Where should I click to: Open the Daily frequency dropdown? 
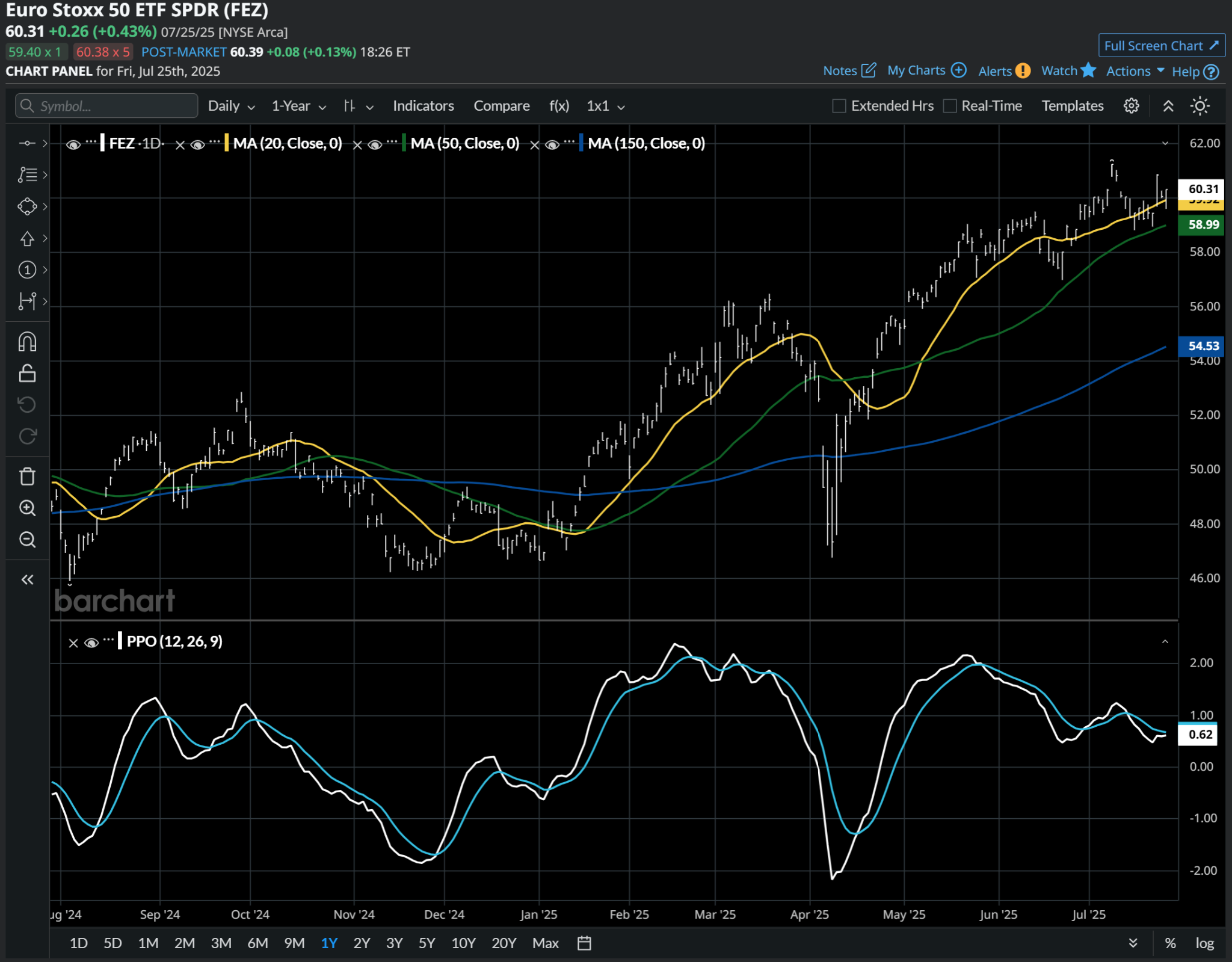pyautogui.click(x=231, y=106)
